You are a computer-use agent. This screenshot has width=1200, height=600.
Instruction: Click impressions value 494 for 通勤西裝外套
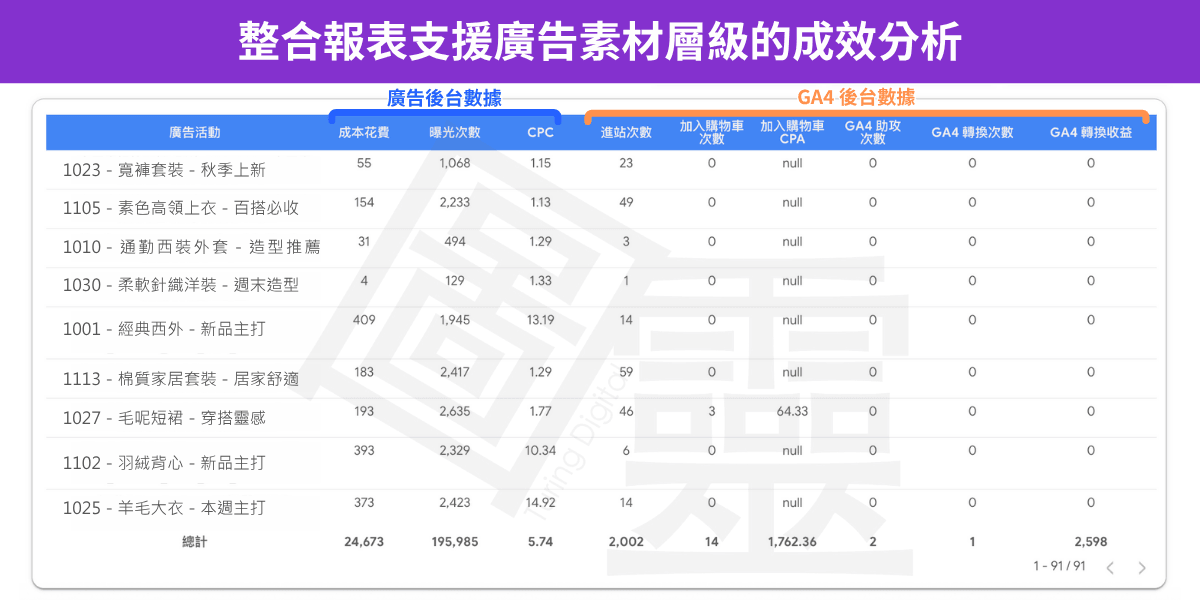455,241
